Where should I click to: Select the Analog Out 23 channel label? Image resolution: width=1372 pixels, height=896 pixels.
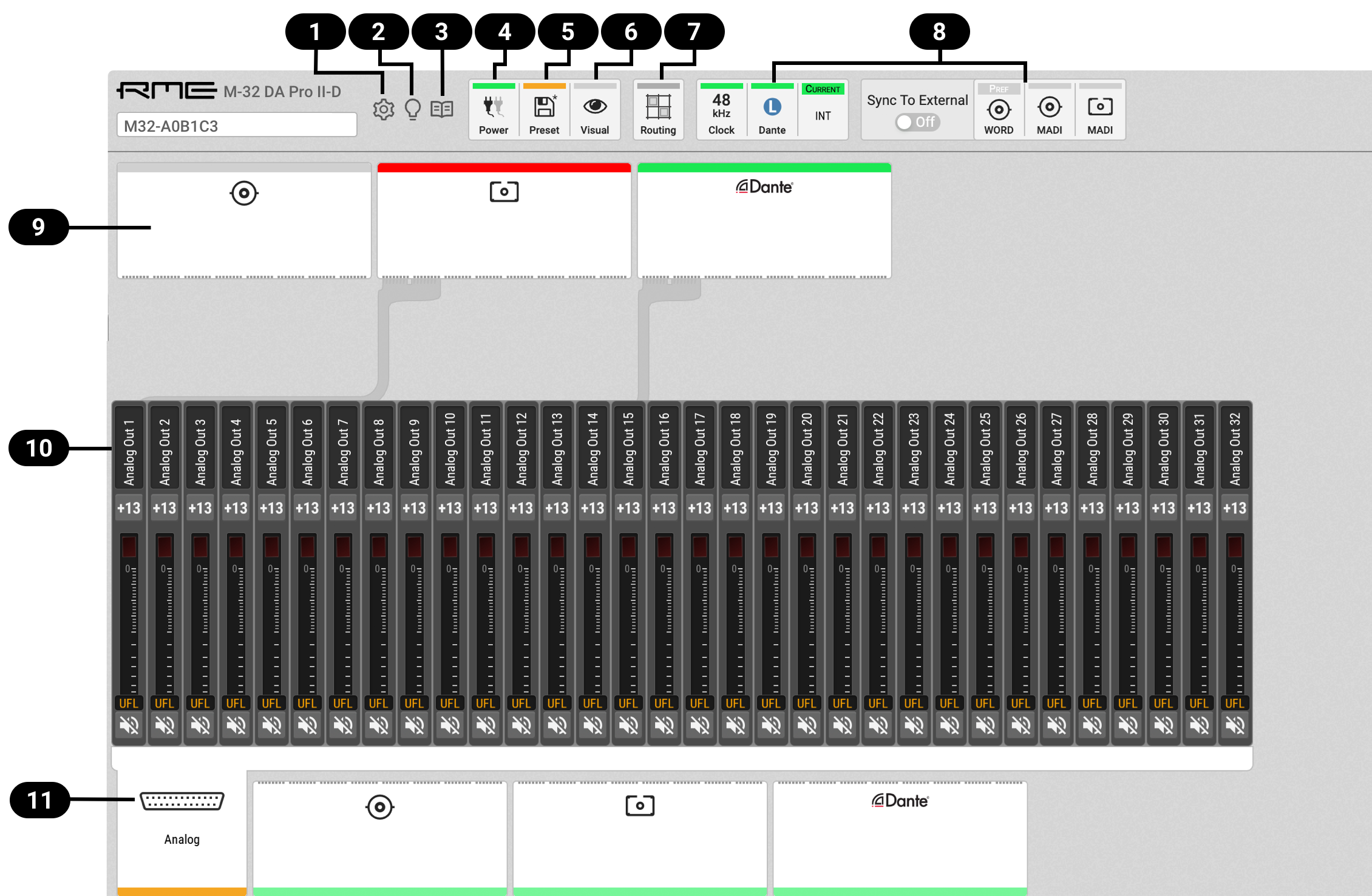click(x=914, y=447)
